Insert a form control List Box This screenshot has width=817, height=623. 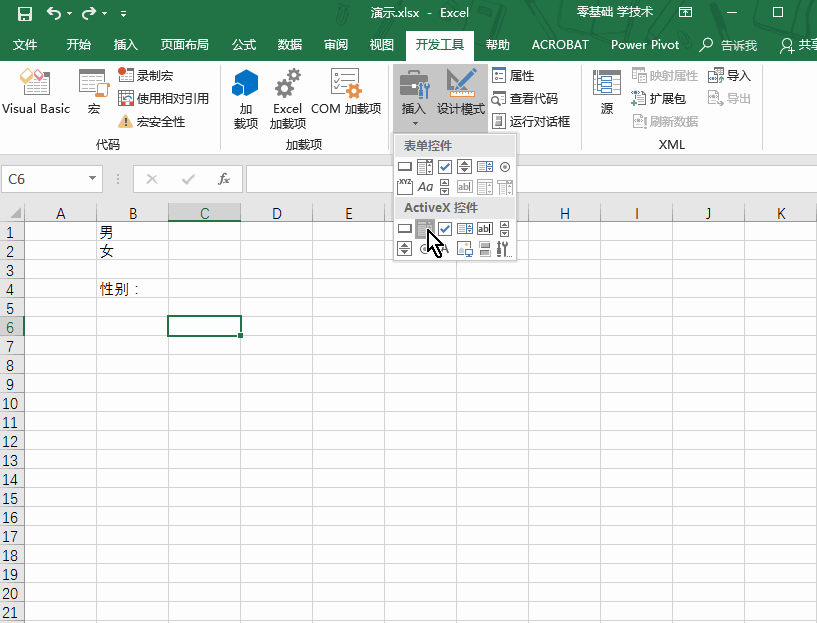[485, 167]
